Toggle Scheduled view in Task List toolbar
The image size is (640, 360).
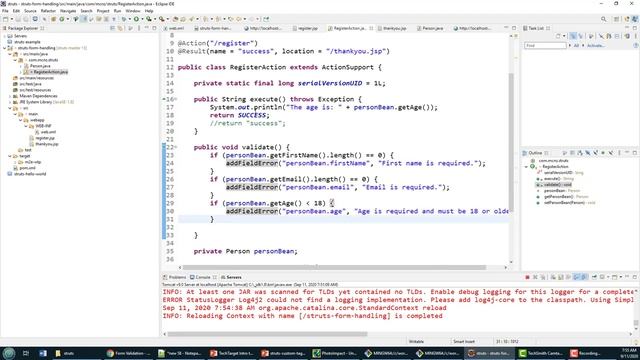tap(581, 36)
